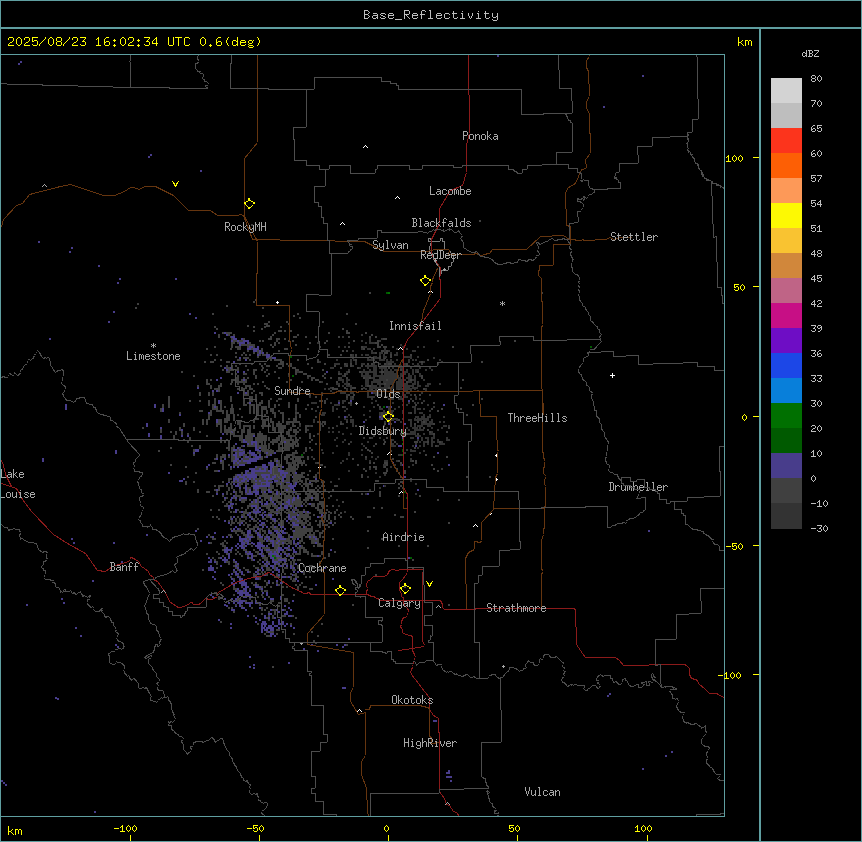
Task: Click the Lacombe town label
Action: pyautogui.click(x=450, y=191)
